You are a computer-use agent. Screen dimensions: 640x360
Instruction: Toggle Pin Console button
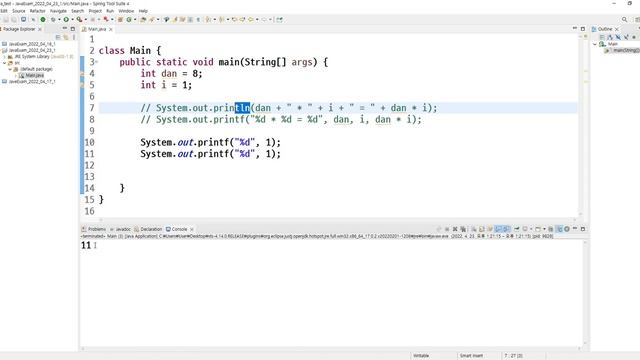517,229
